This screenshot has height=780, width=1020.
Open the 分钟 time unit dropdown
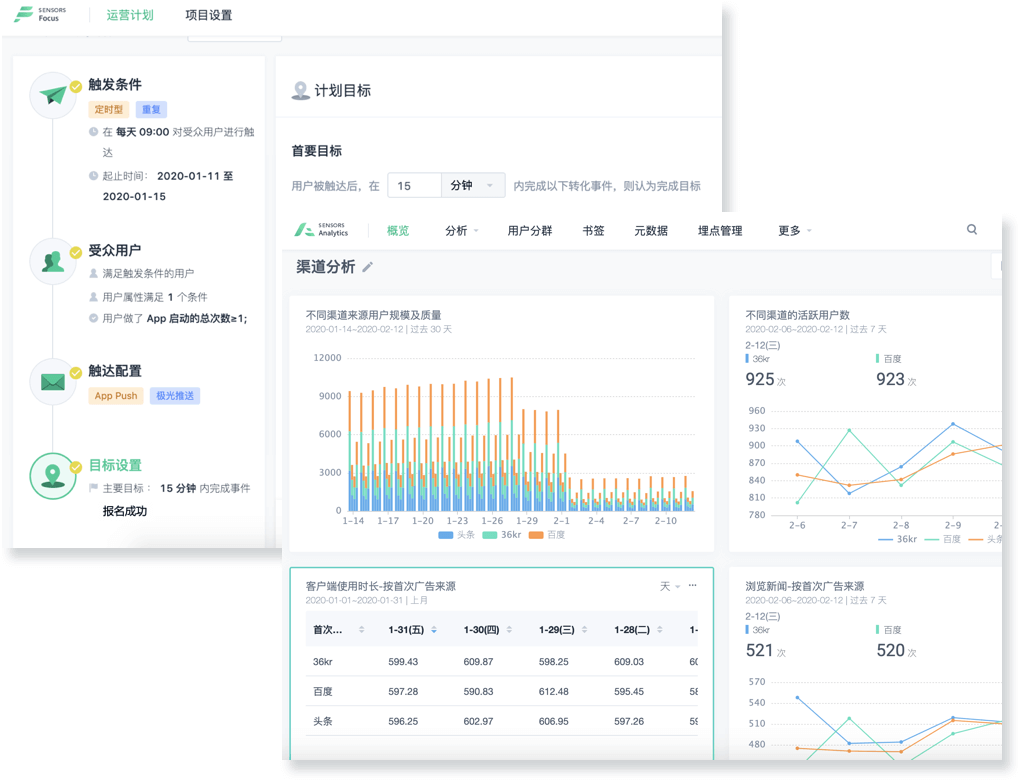(474, 186)
